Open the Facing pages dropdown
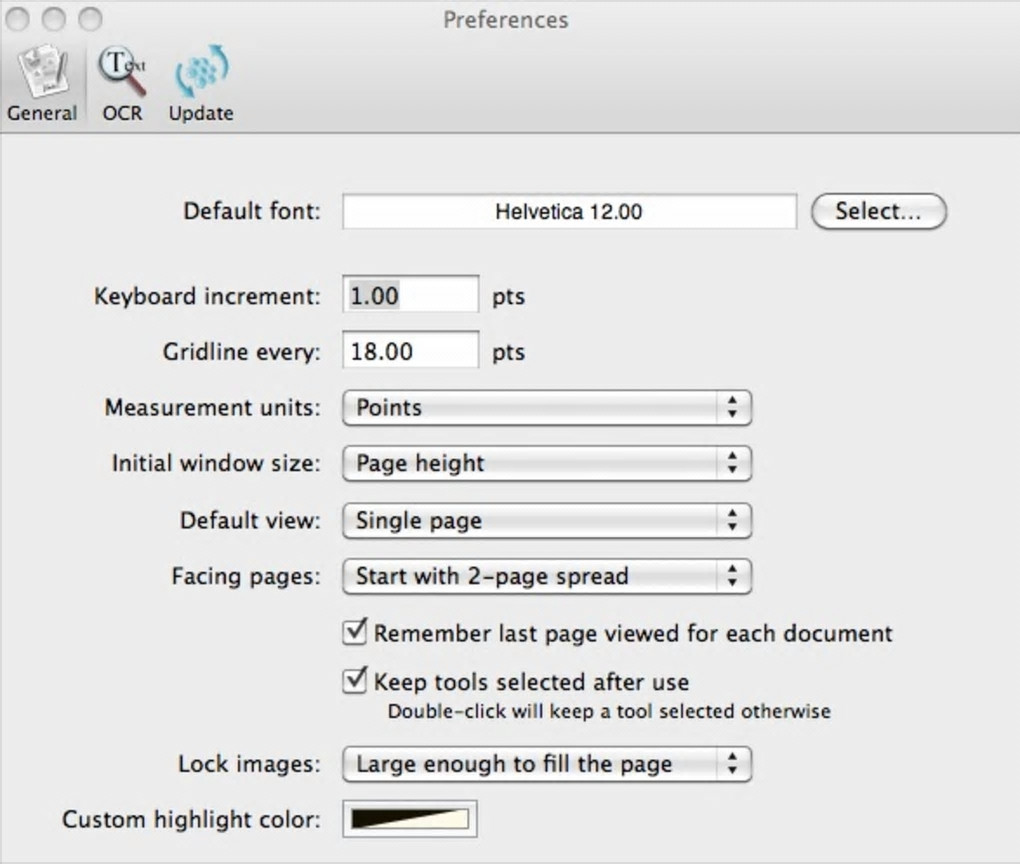1020x864 pixels. 547,576
